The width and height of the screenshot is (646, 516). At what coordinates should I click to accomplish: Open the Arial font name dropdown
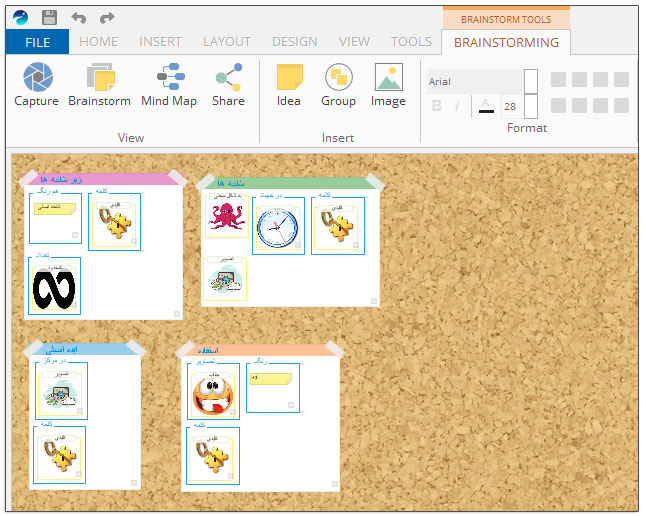(531, 81)
